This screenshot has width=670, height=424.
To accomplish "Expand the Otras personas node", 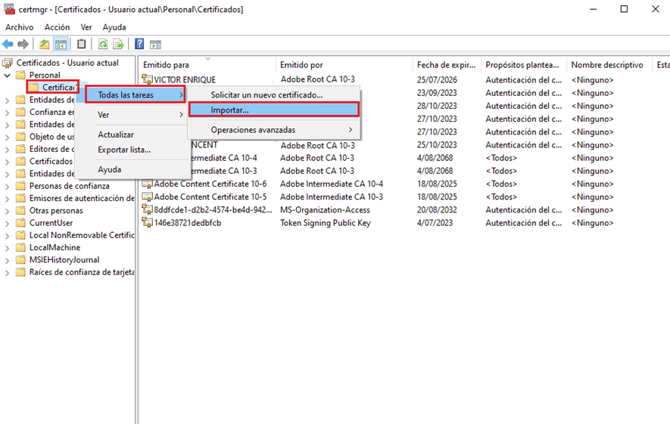I will pyautogui.click(x=7, y=211).
